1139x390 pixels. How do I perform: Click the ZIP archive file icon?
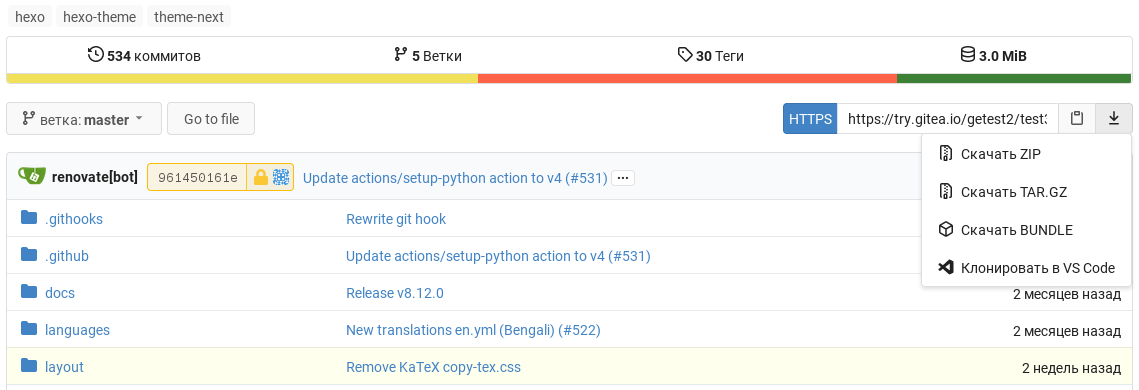[945, 154]
